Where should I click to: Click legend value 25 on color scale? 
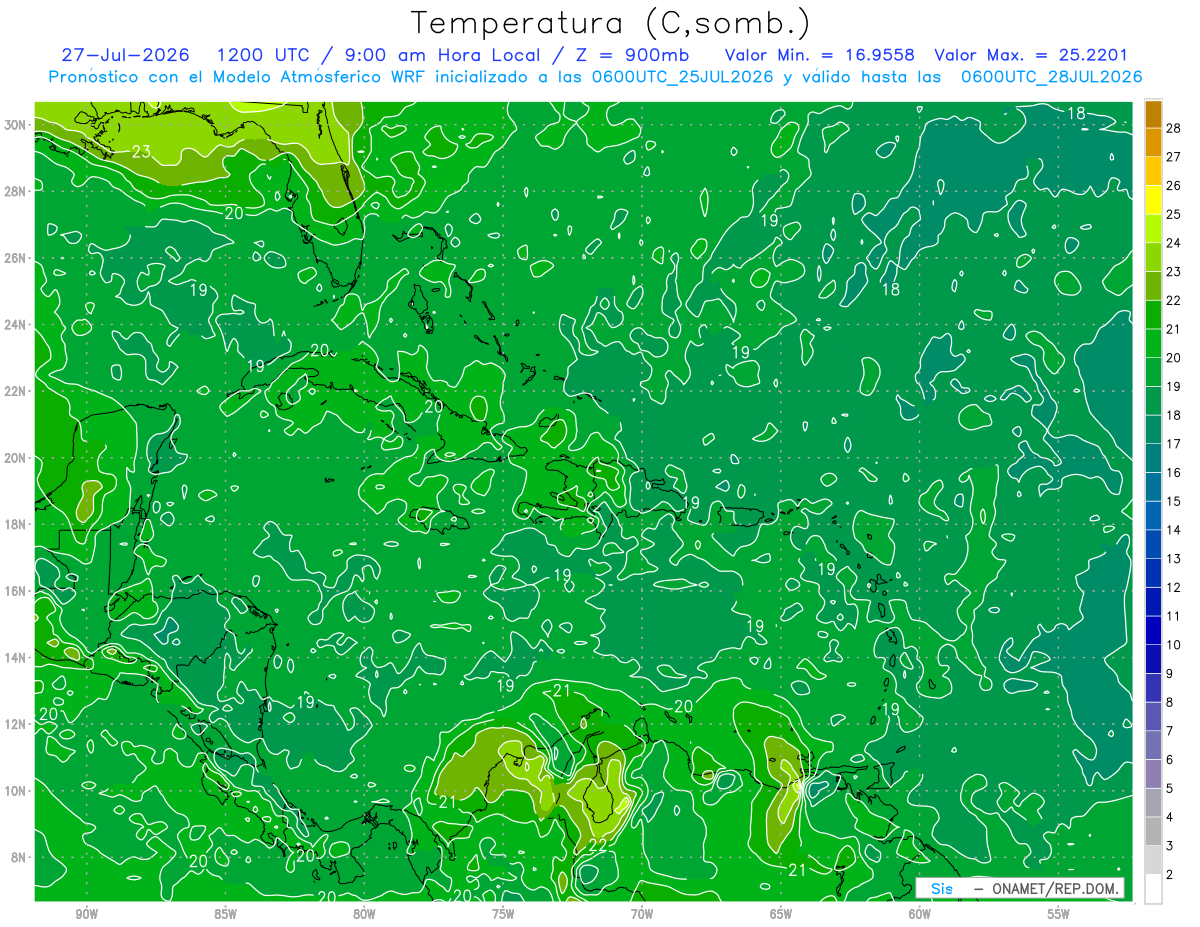(x=1174, y=215)
